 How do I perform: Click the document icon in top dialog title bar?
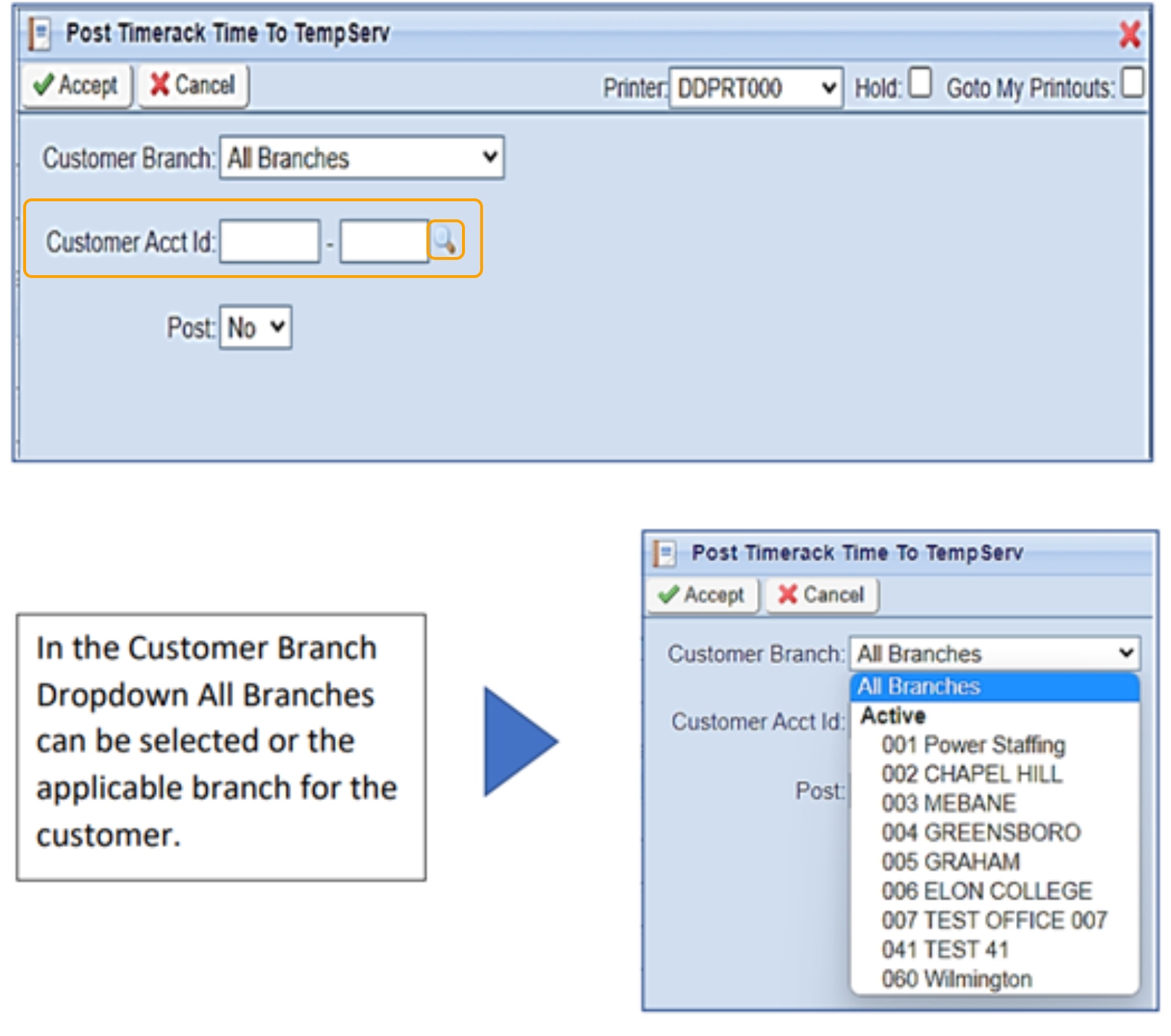40,34
